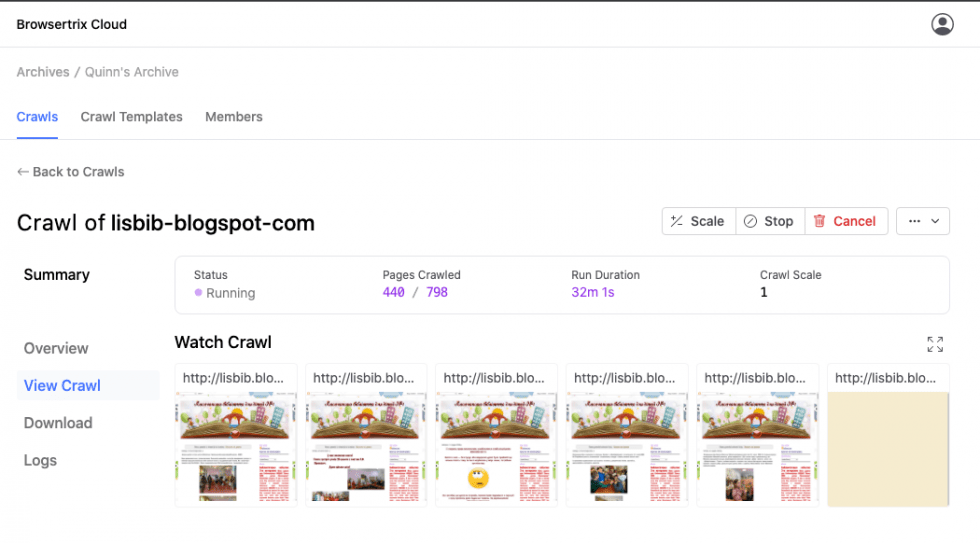Click the Archives breadcrumb link
This screenshot has height=543, width=980.
(43, 72)
